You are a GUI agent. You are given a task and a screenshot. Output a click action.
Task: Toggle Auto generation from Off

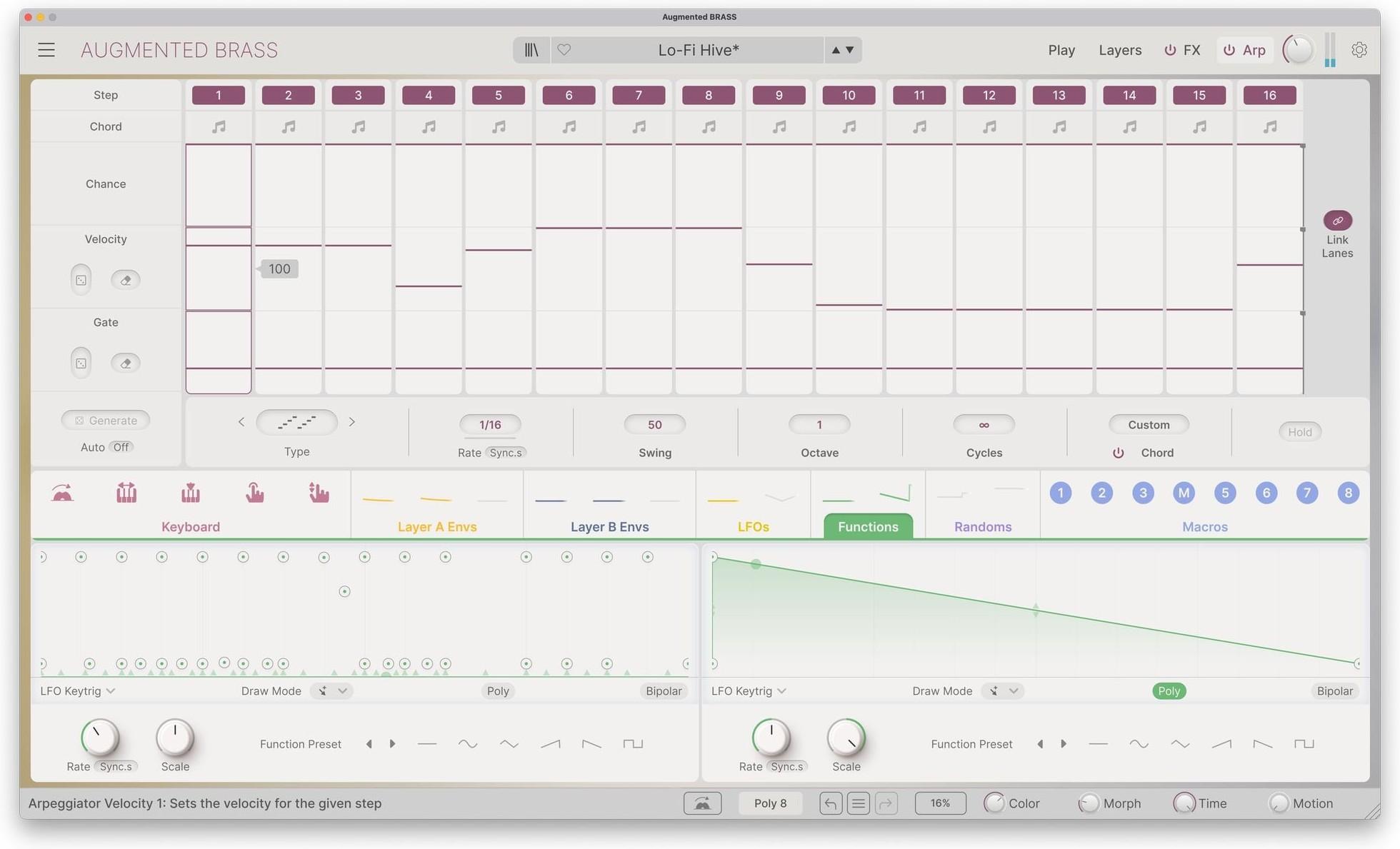[x=120, y=447]
